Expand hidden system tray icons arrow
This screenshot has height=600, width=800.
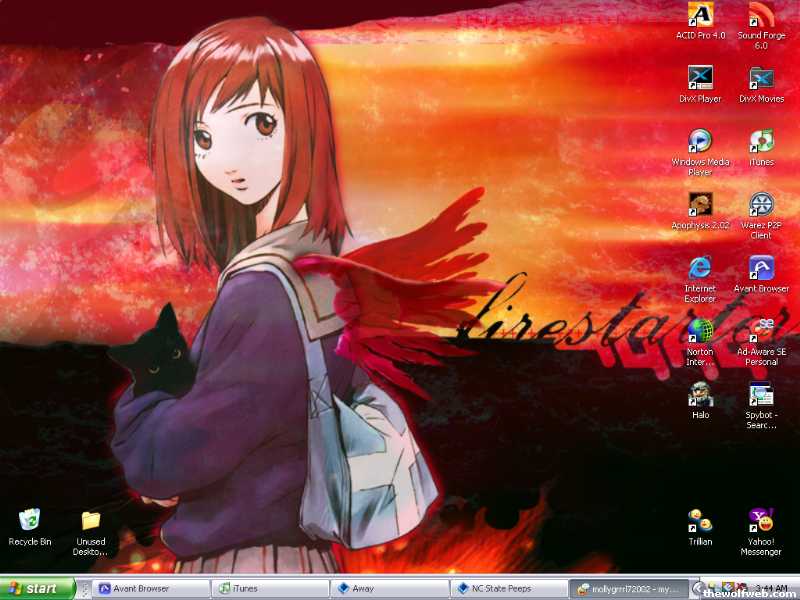click(x=697, y=589)
